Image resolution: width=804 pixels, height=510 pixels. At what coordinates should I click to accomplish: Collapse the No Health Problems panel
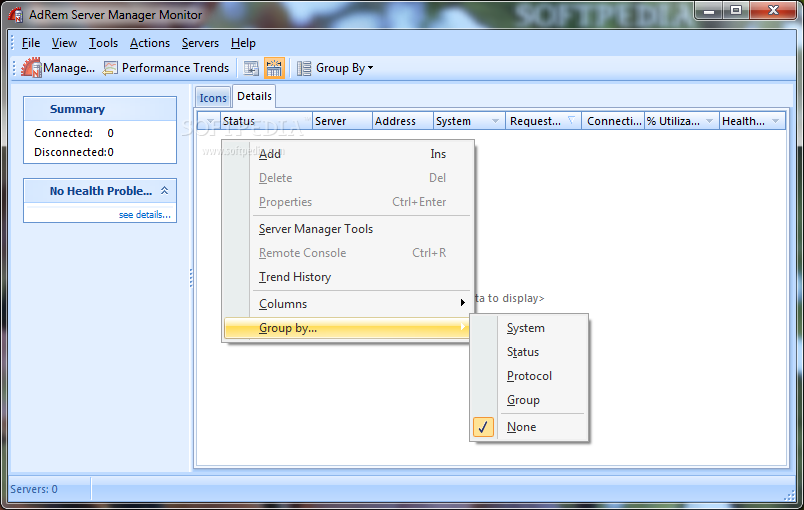164,190
